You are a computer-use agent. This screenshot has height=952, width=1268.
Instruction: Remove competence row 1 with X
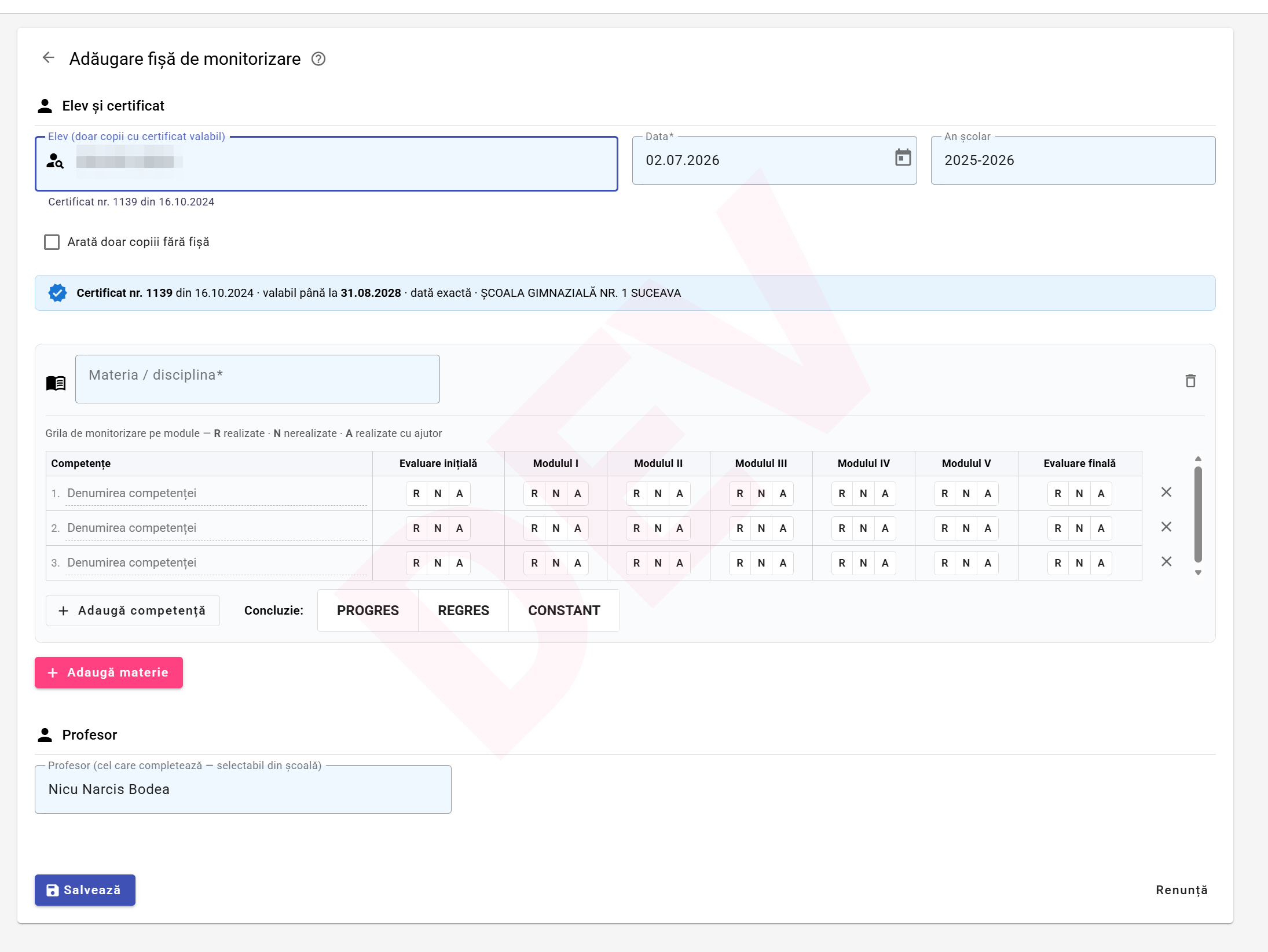click(1166, 492)
